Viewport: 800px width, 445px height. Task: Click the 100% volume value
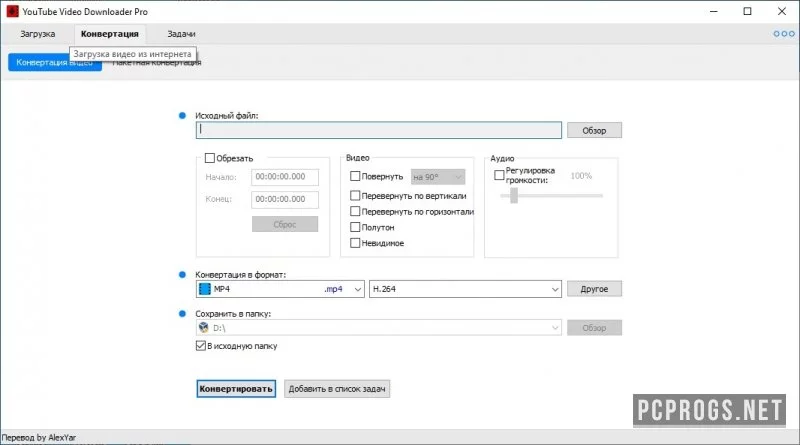[581, 176]
